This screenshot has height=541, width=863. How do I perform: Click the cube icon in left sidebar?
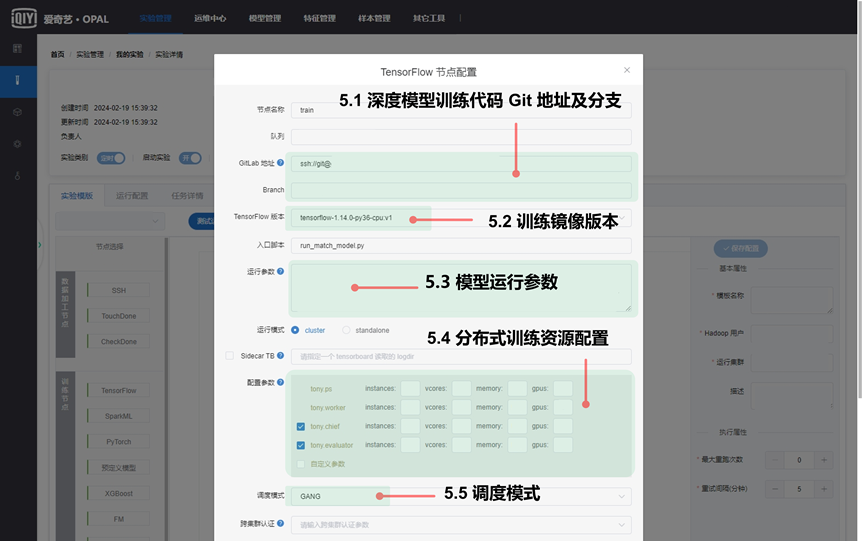(17, 112)
